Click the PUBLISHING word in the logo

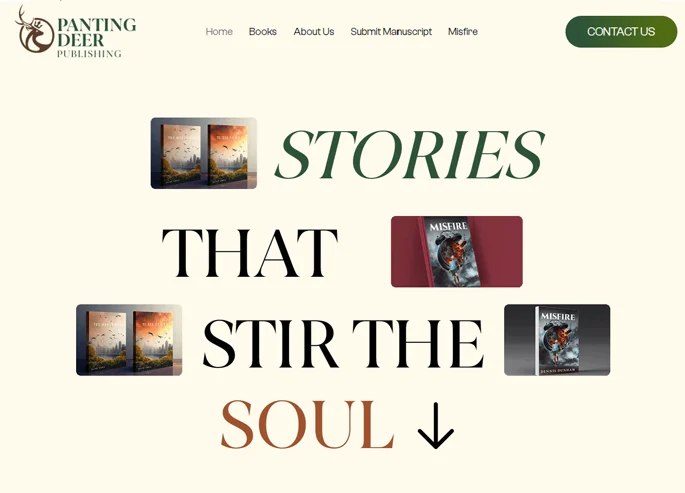pyautogui.click(x=89, y=54)
